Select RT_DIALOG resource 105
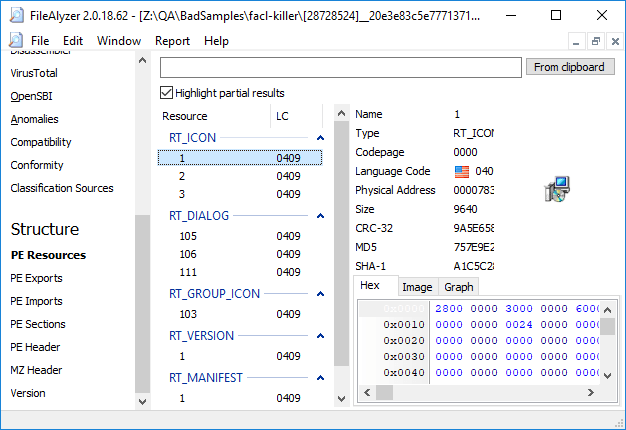Image resolution: width=626 pixels, height=430 pixels. [x=240, y=236]
